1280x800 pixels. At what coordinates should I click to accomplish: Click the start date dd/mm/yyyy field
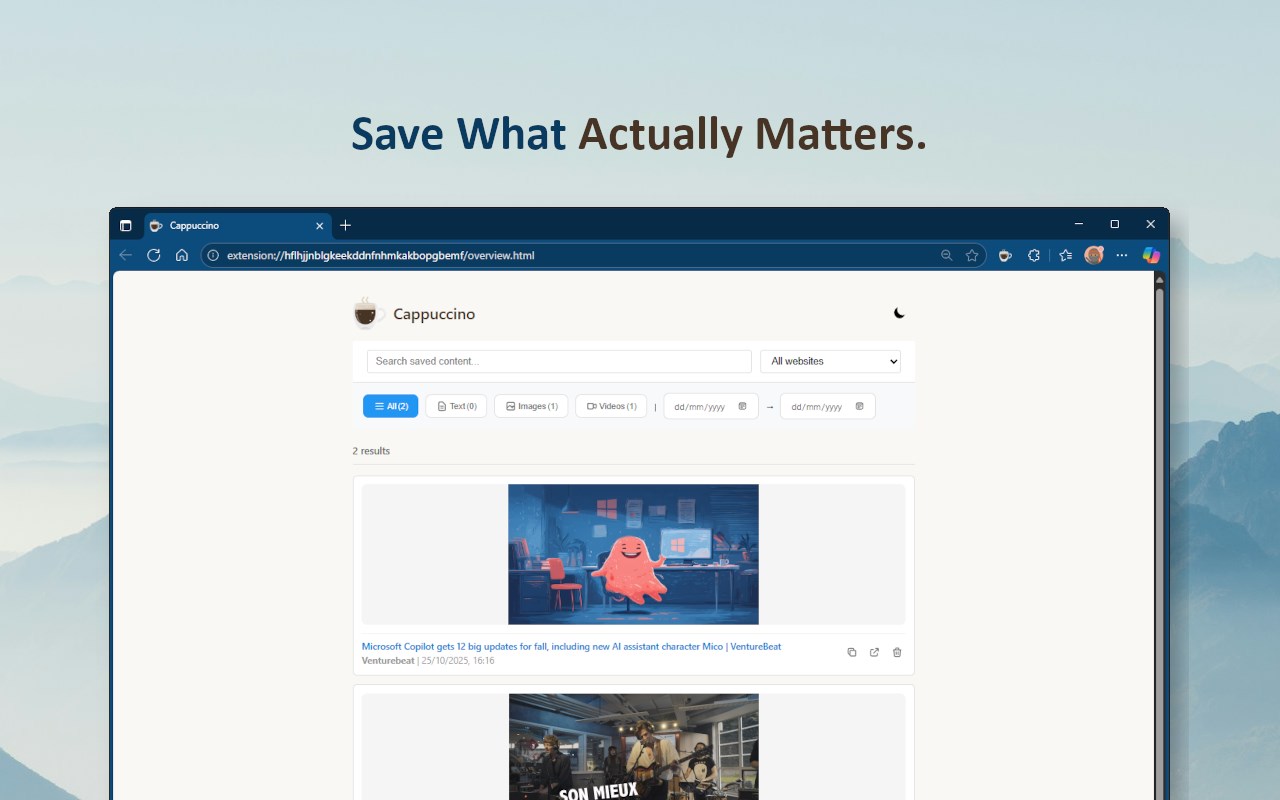pyautogui.click(x=711, y=406)
